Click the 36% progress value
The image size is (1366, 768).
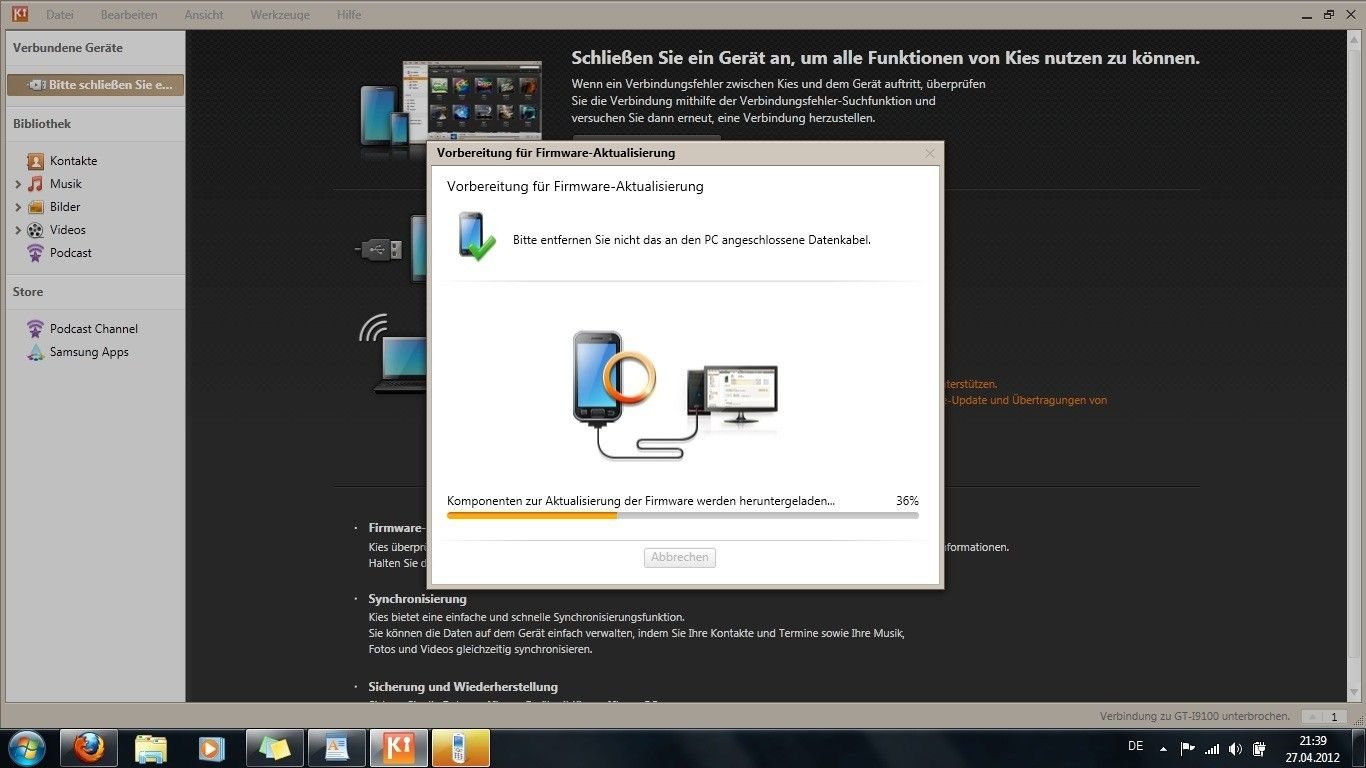907,501
